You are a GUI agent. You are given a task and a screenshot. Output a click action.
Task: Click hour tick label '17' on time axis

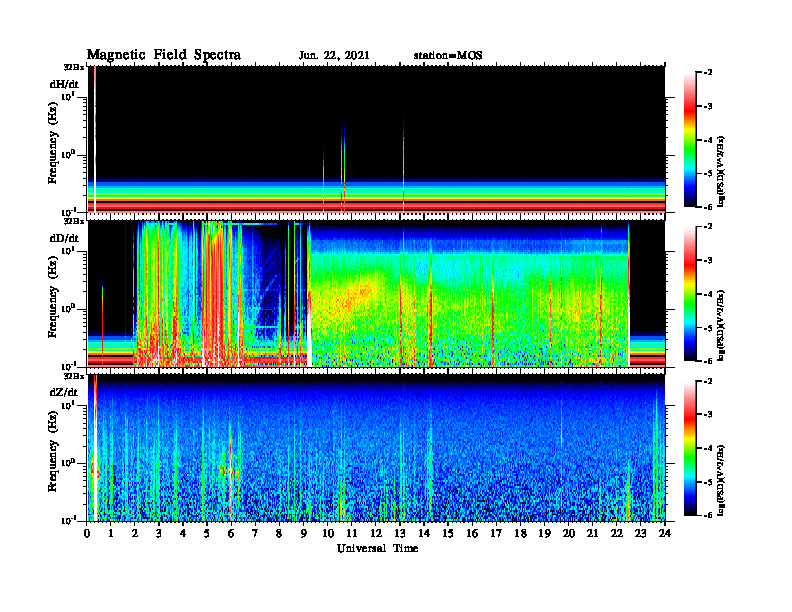point(496,534)
